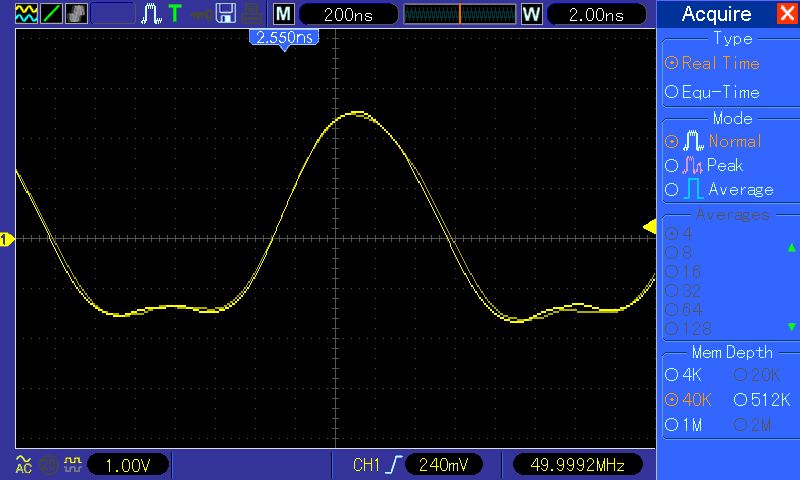This screenshot has height=480, width=800.
Task: Click the AC coupling icon
Action: [24, 464]
